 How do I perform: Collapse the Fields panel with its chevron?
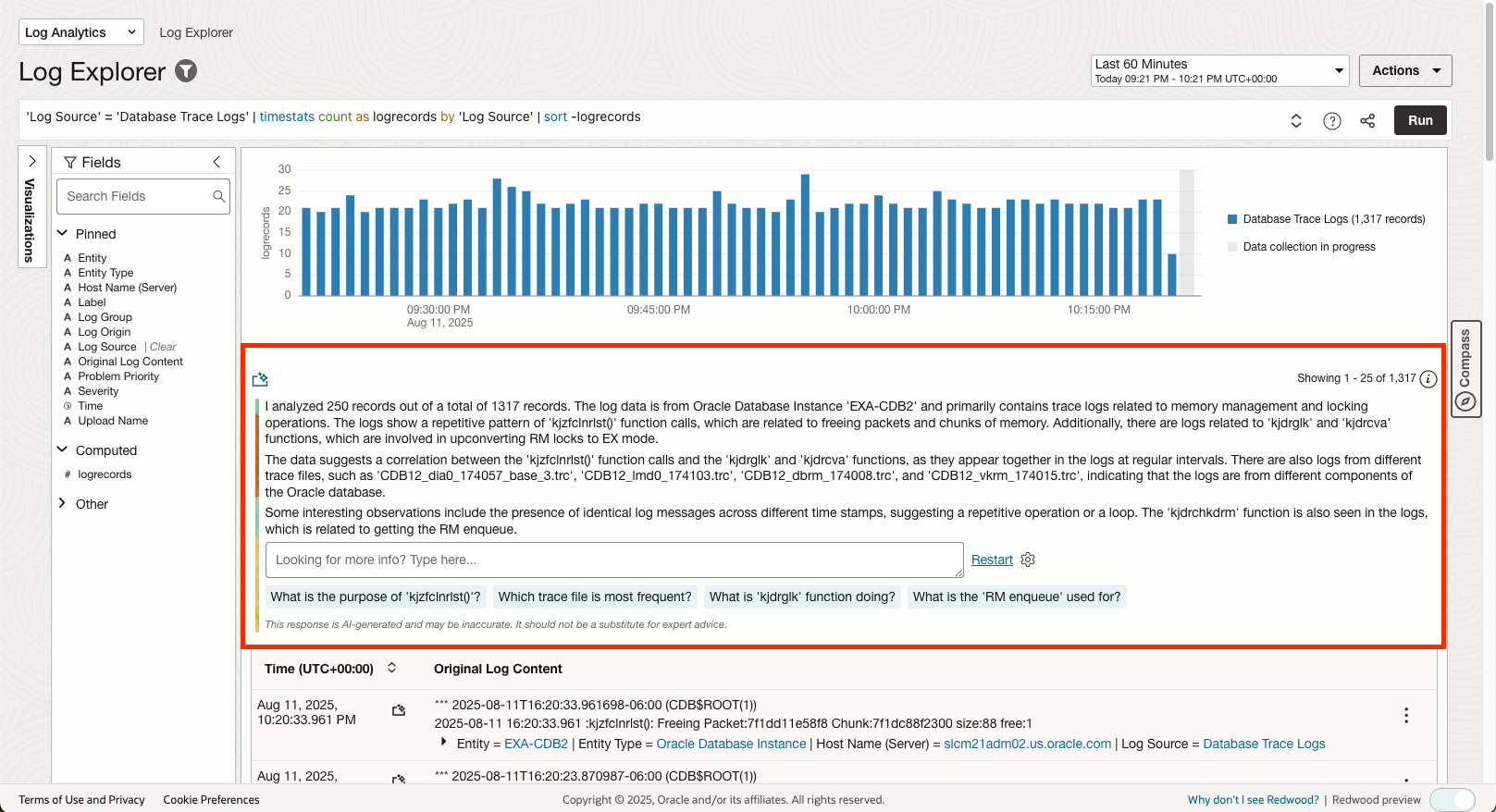click(x=216, y=162)
